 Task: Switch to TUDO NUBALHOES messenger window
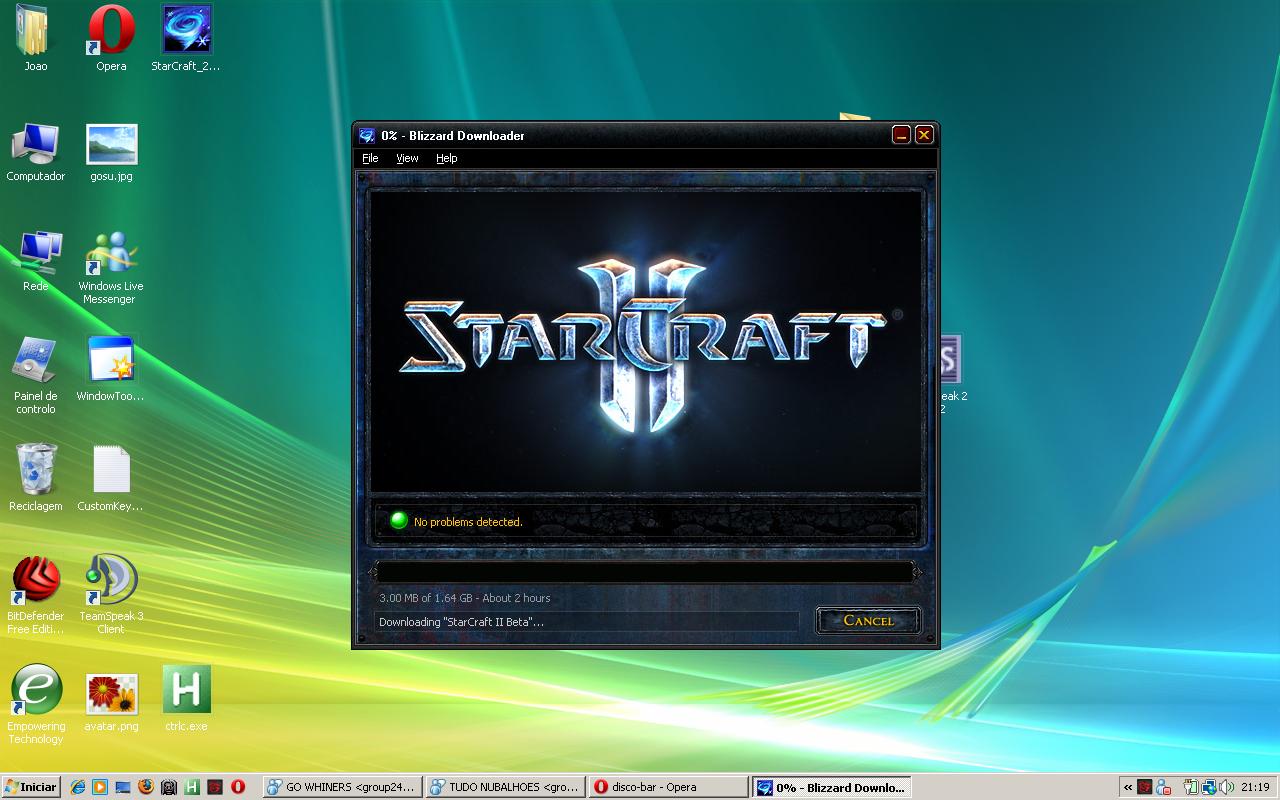505,787
